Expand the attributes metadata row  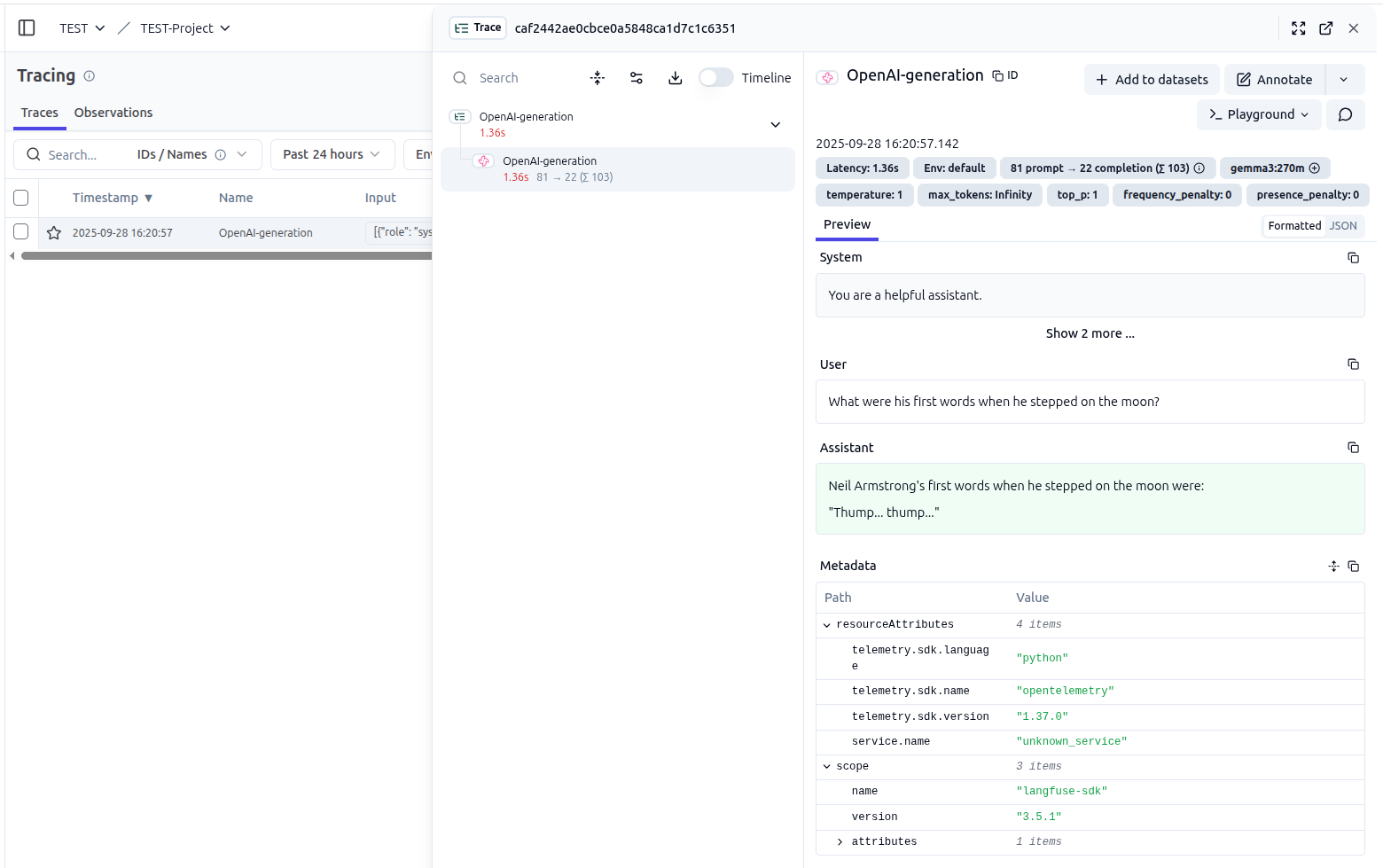[840, 842]
